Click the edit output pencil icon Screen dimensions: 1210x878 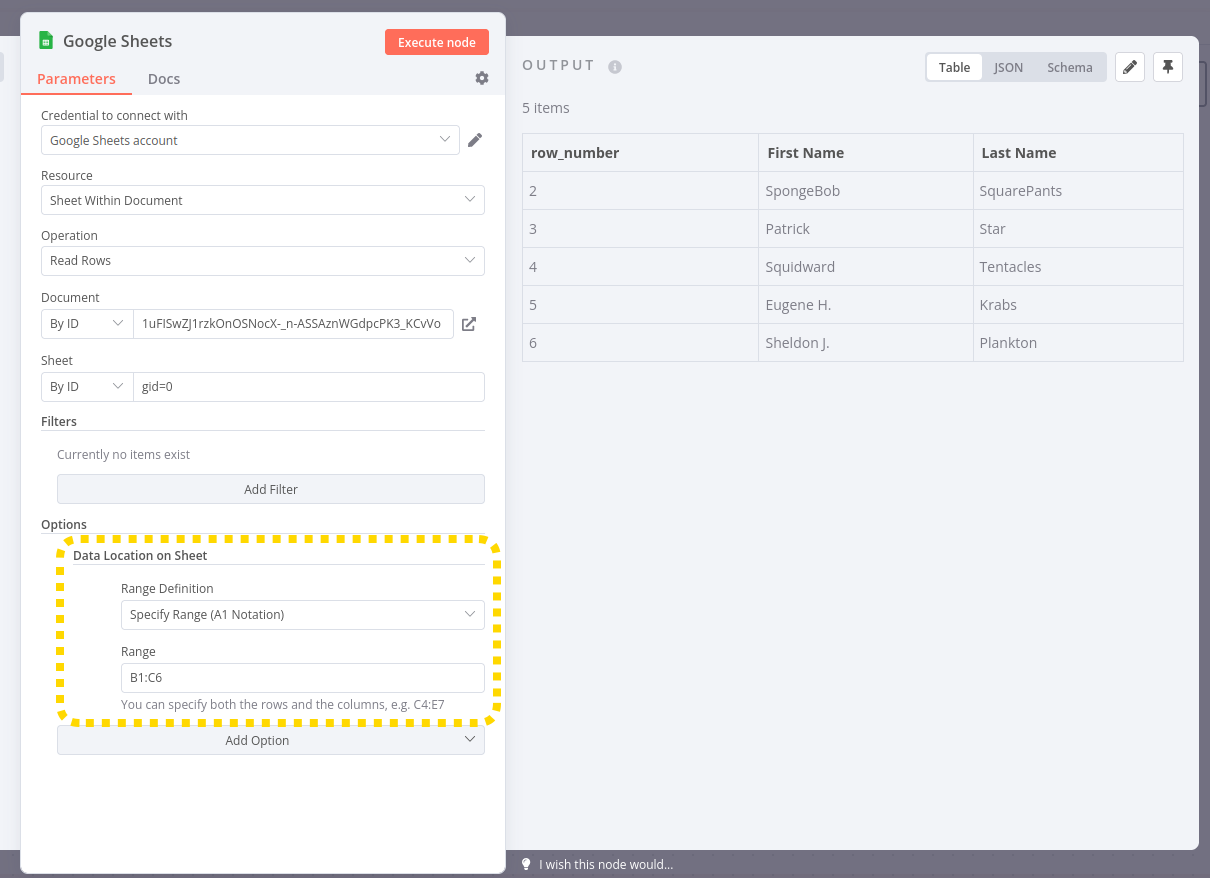pyautogui.click(x=1130, y=67)
